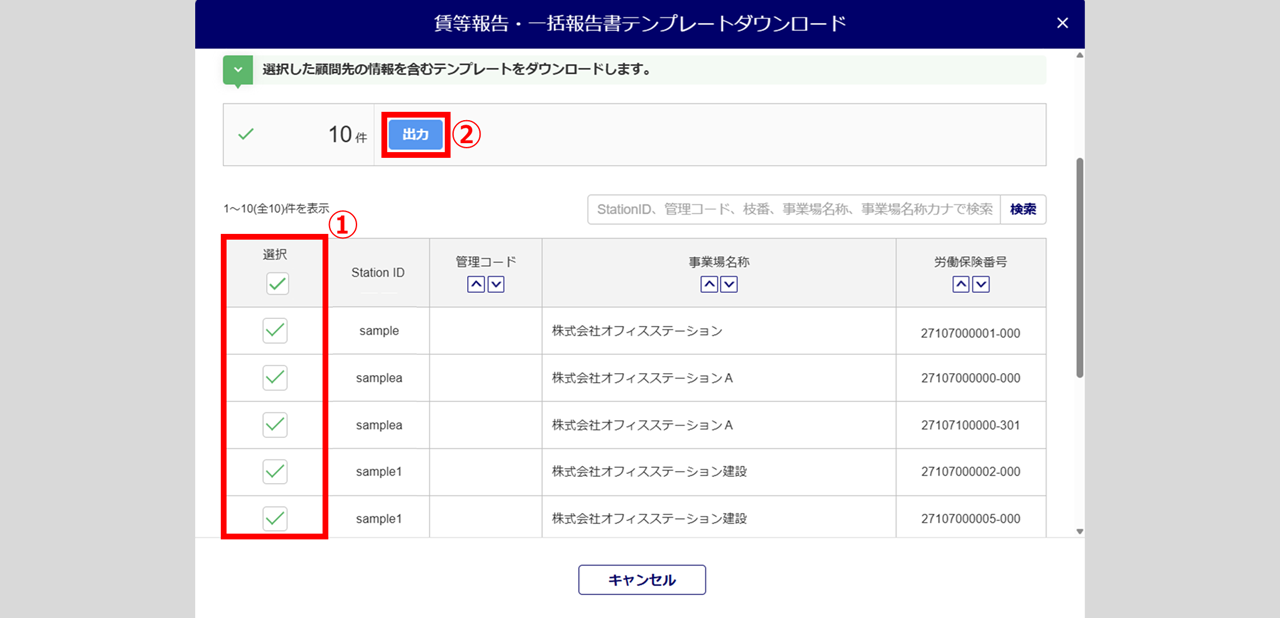Toggle the select-all checkbox in 選択 header
This screenshot has height=618, width=1280.
pos(277,284)
